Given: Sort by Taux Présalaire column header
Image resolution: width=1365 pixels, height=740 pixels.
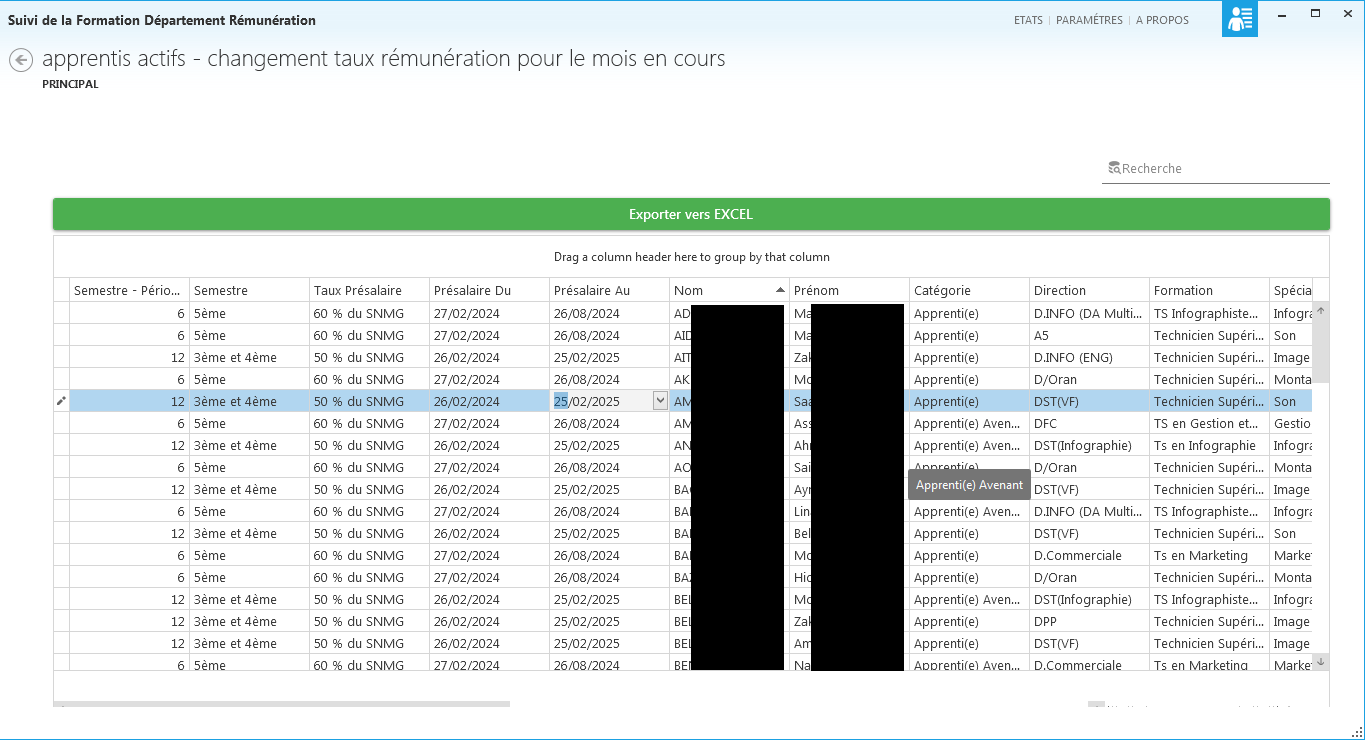Looking at the screenshot, I should point(369,290).
